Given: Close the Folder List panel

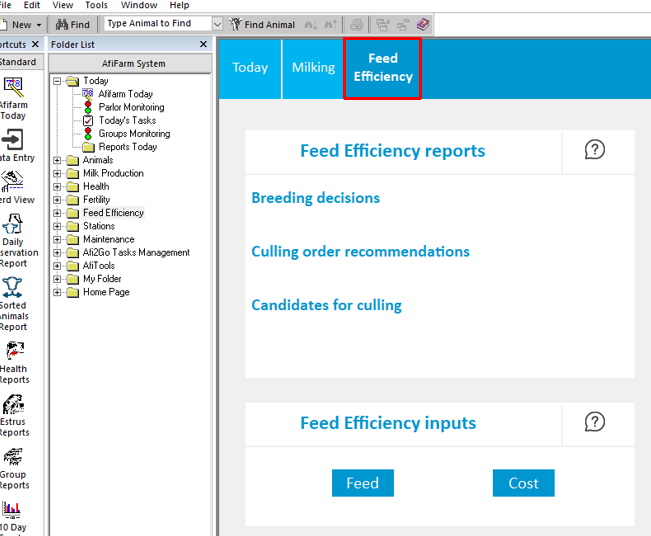Looking at the screenshot, I should pos(204,45).
